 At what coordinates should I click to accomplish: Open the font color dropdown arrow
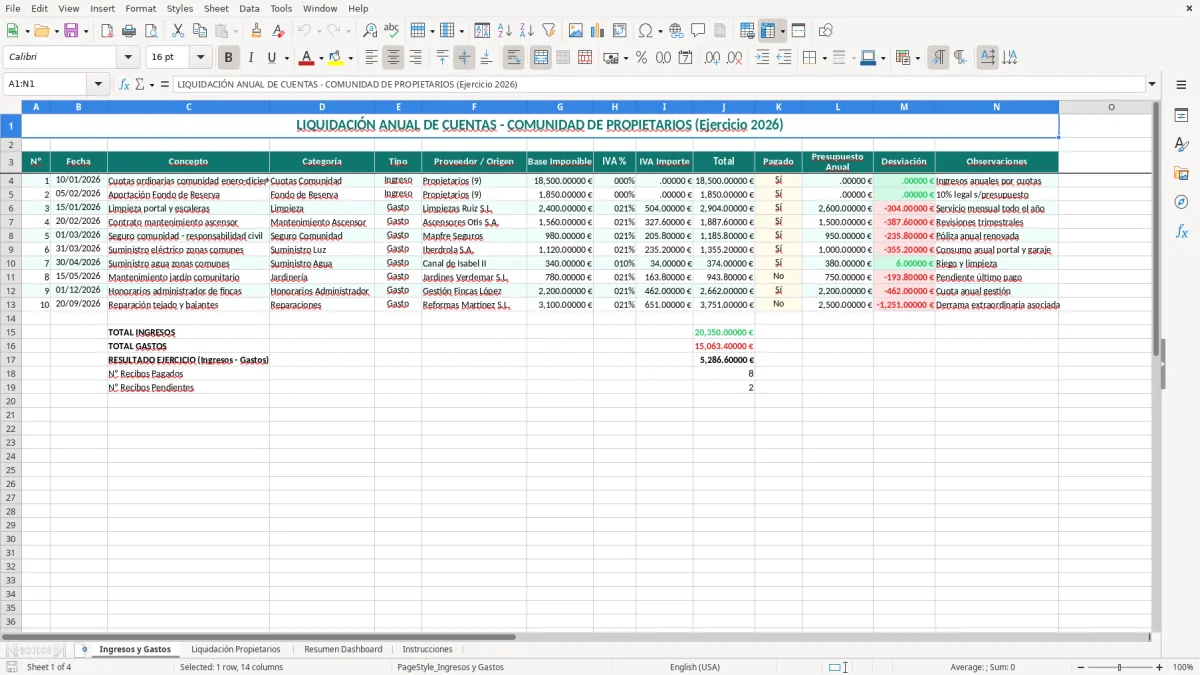[x=321, y=58]
